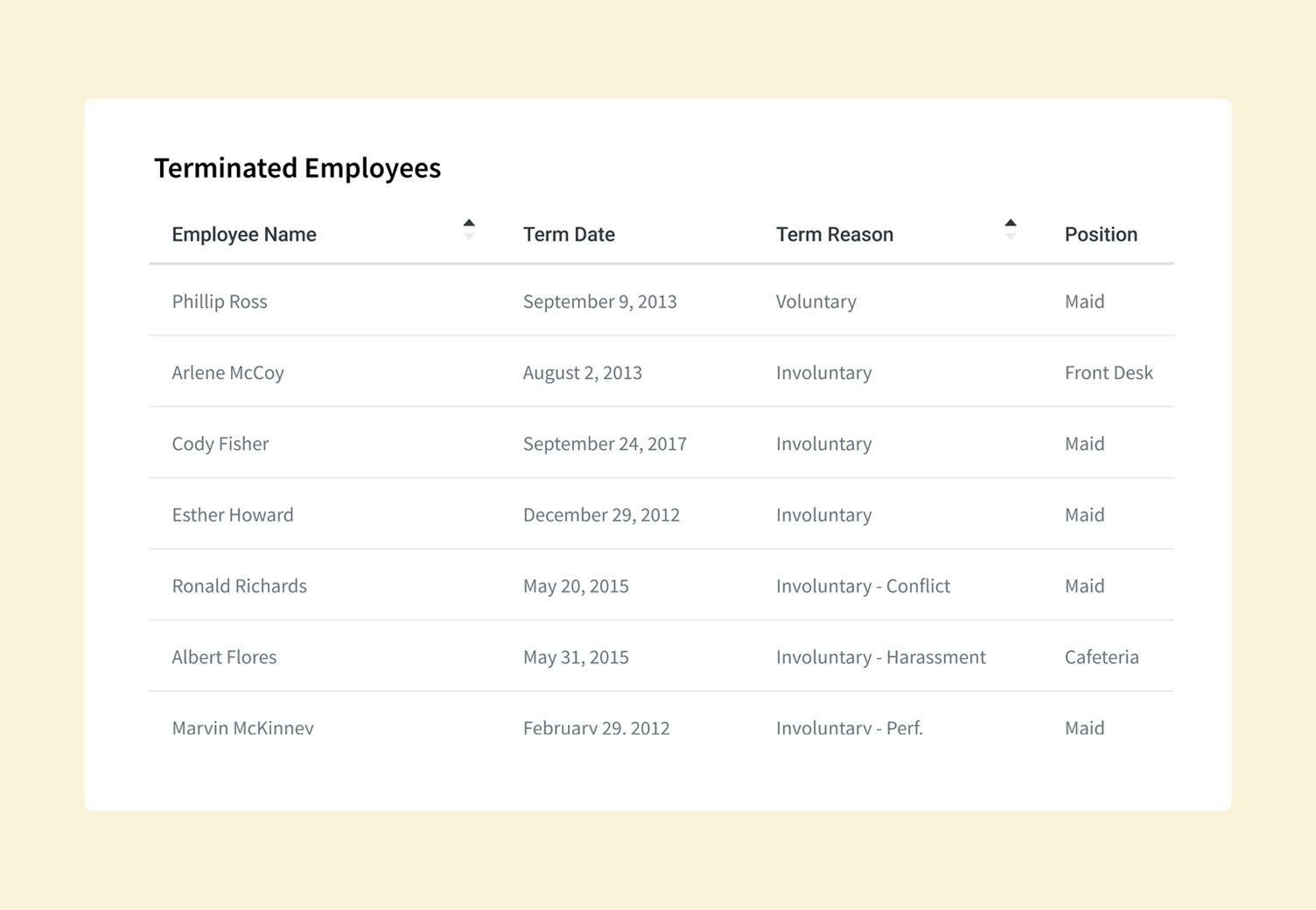Click the date May 20, 2015

tap(576, 586)
